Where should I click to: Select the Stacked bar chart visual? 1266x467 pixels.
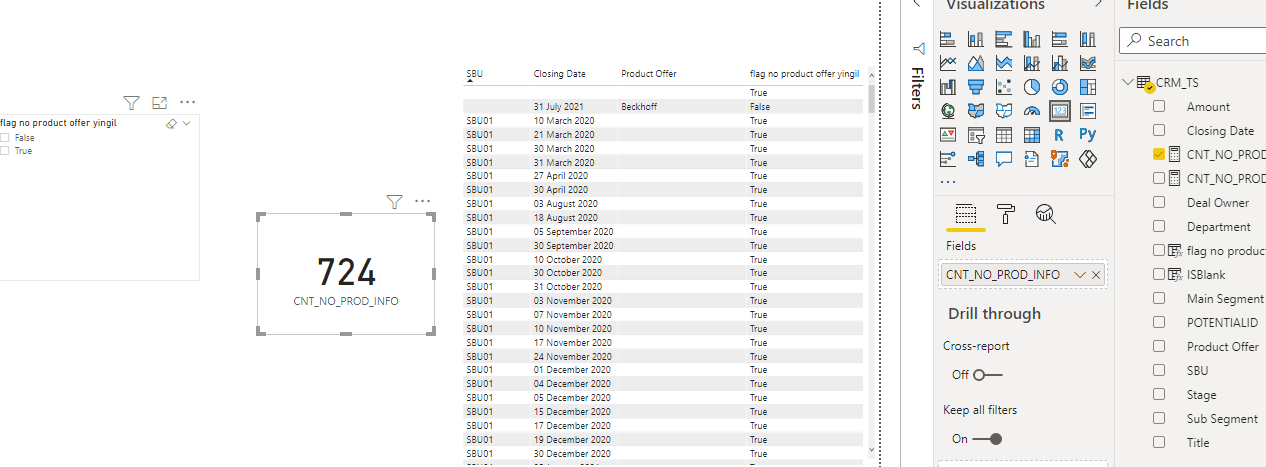[948, 40]
